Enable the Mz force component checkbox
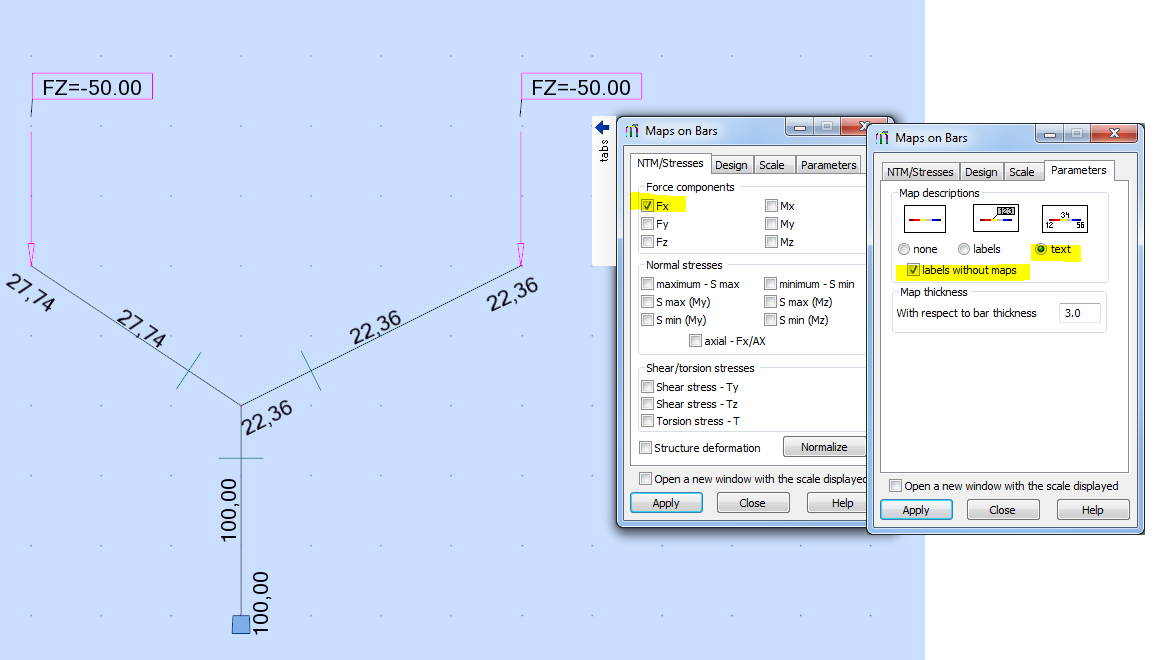Image resolution: width=1159 pixels, height=660 pixels. (771, 241)
